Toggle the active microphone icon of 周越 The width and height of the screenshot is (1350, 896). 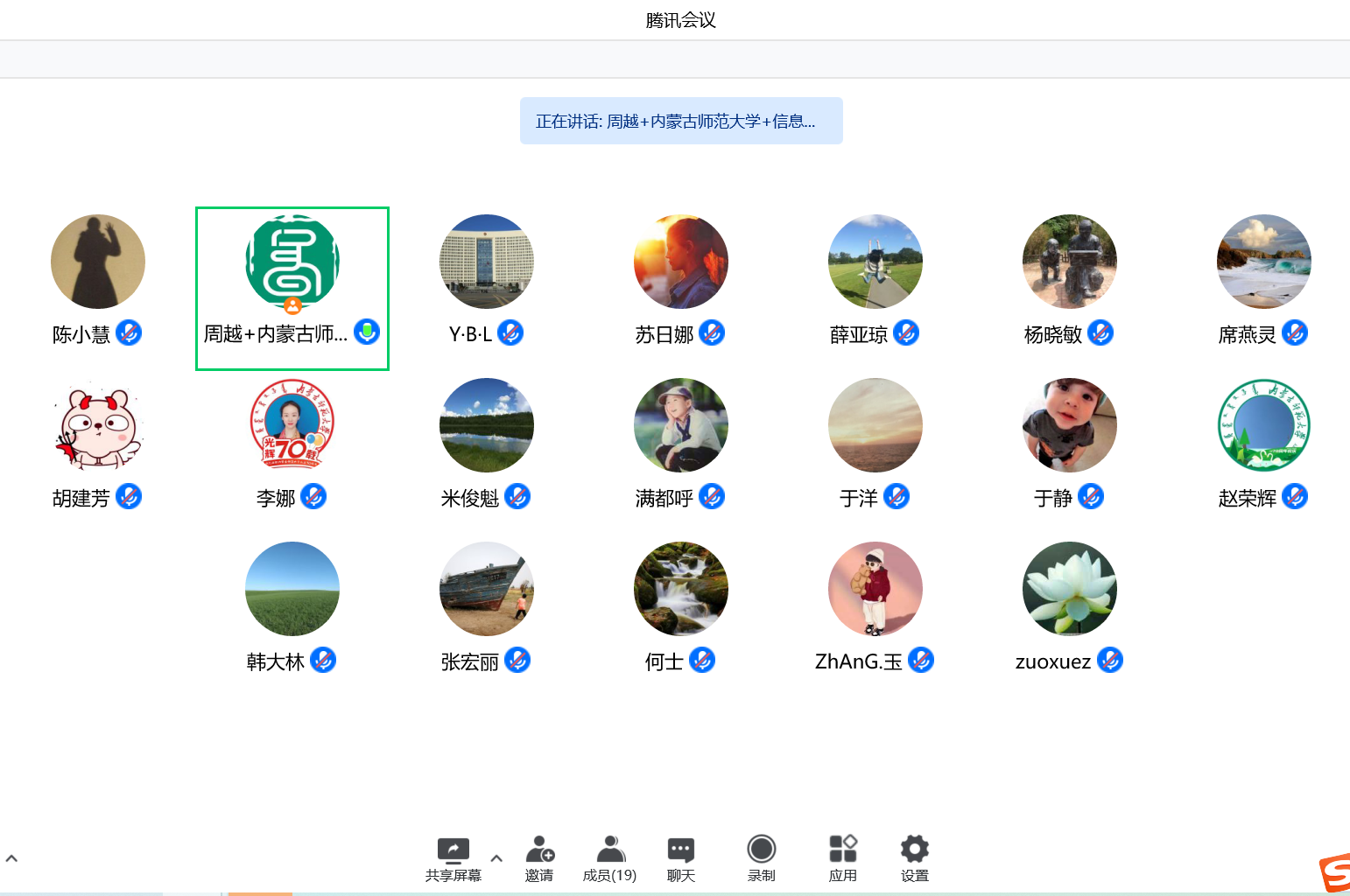367,332
